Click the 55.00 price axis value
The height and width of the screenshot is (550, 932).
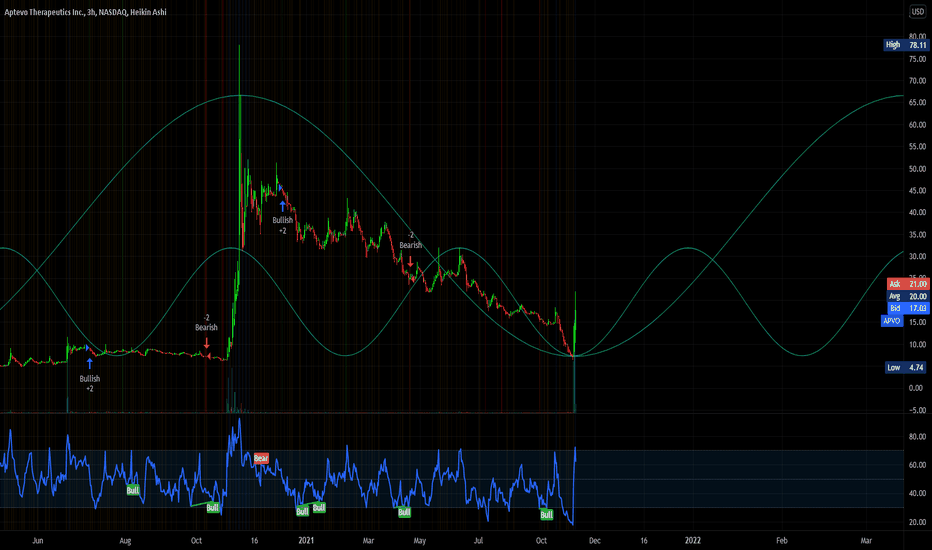tap(917, 147)
